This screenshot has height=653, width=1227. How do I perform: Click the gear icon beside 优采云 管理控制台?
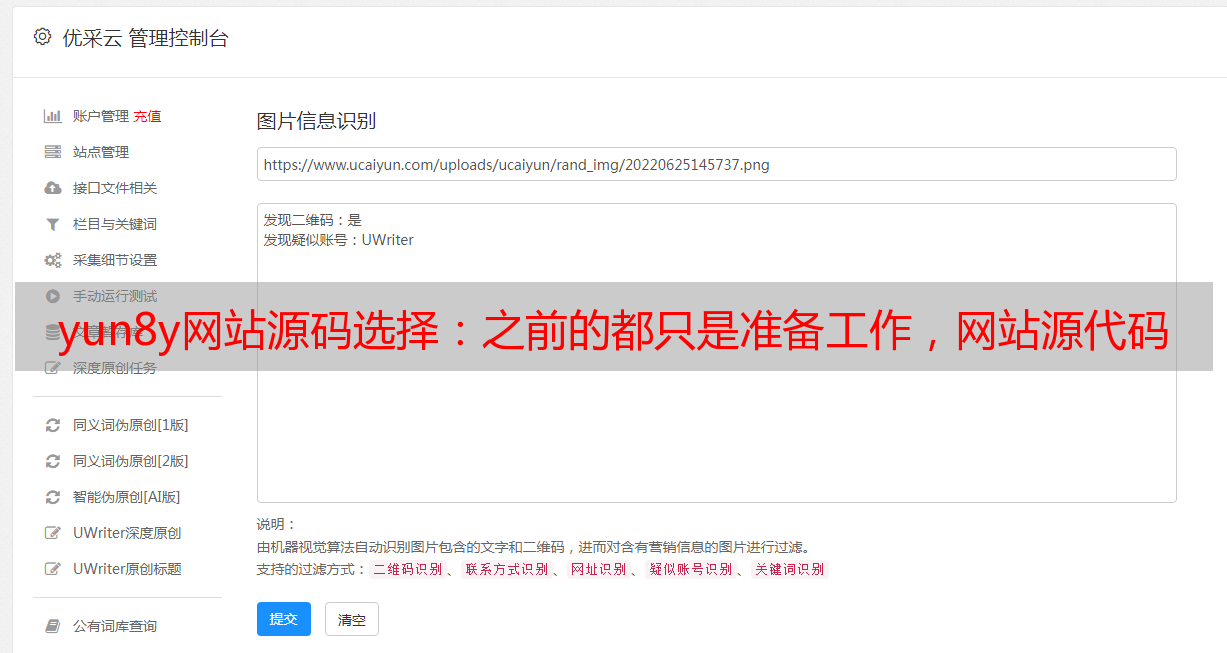tap(42, 37)
